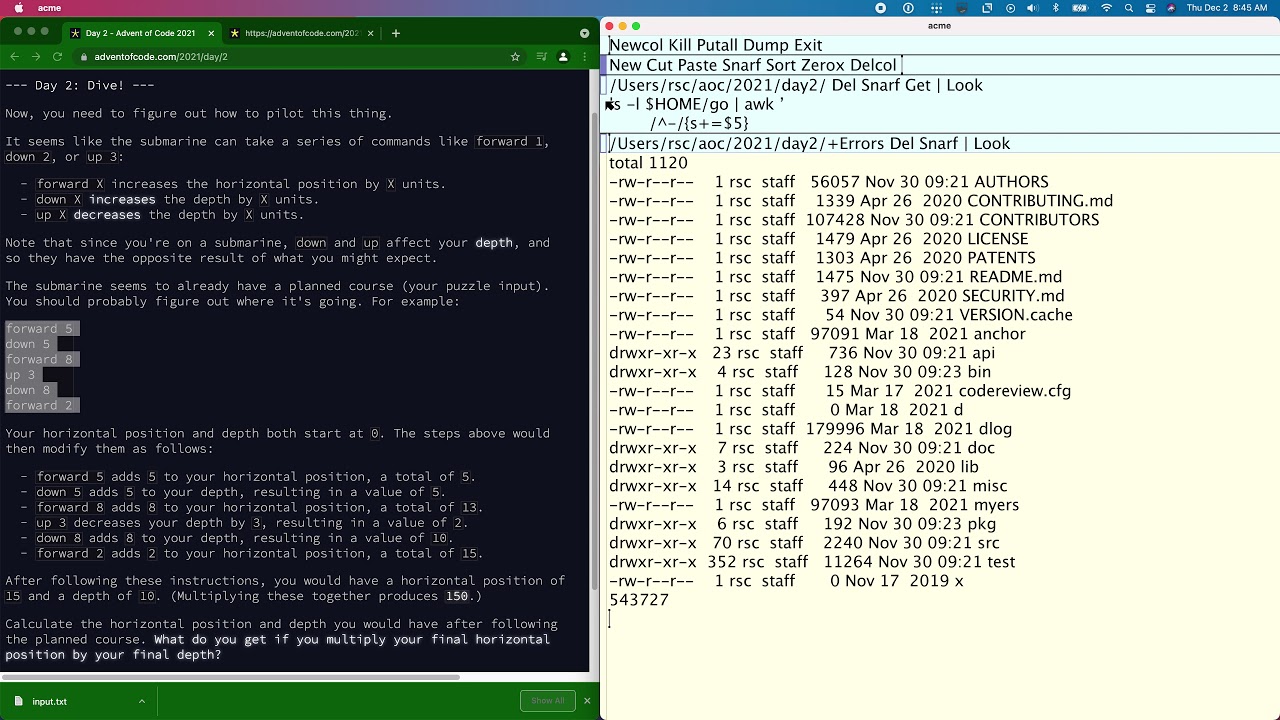Click the src directory row

click(804, 543)
